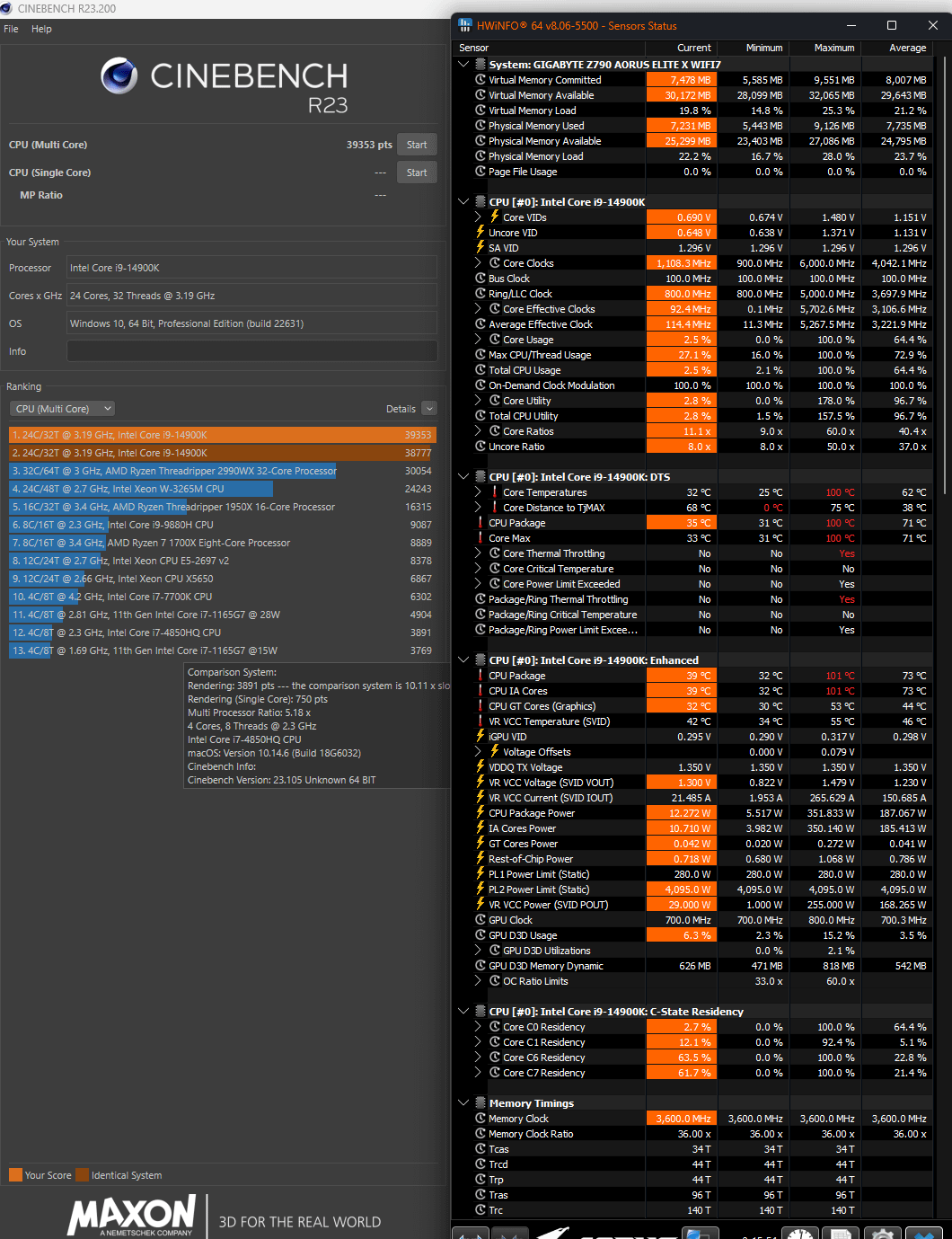
Task: Expand the Voltage Offsets row
Action: click(x=479, y=752)
